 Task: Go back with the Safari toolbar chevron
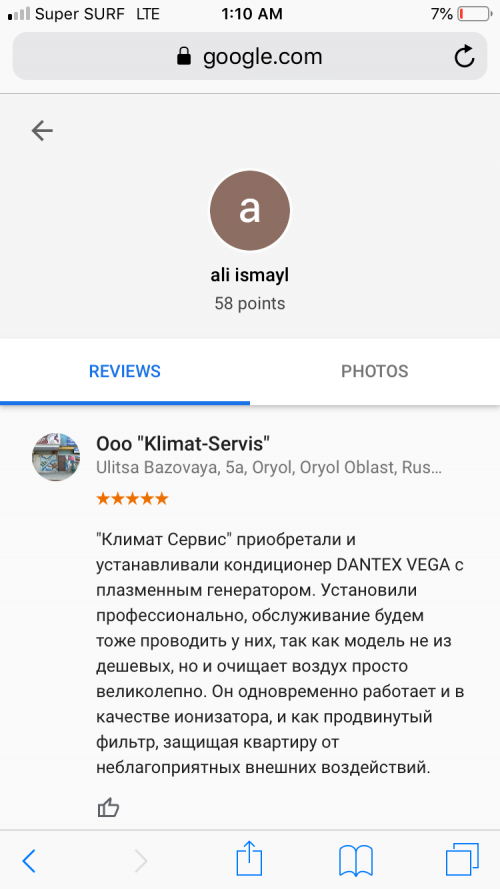29,861
